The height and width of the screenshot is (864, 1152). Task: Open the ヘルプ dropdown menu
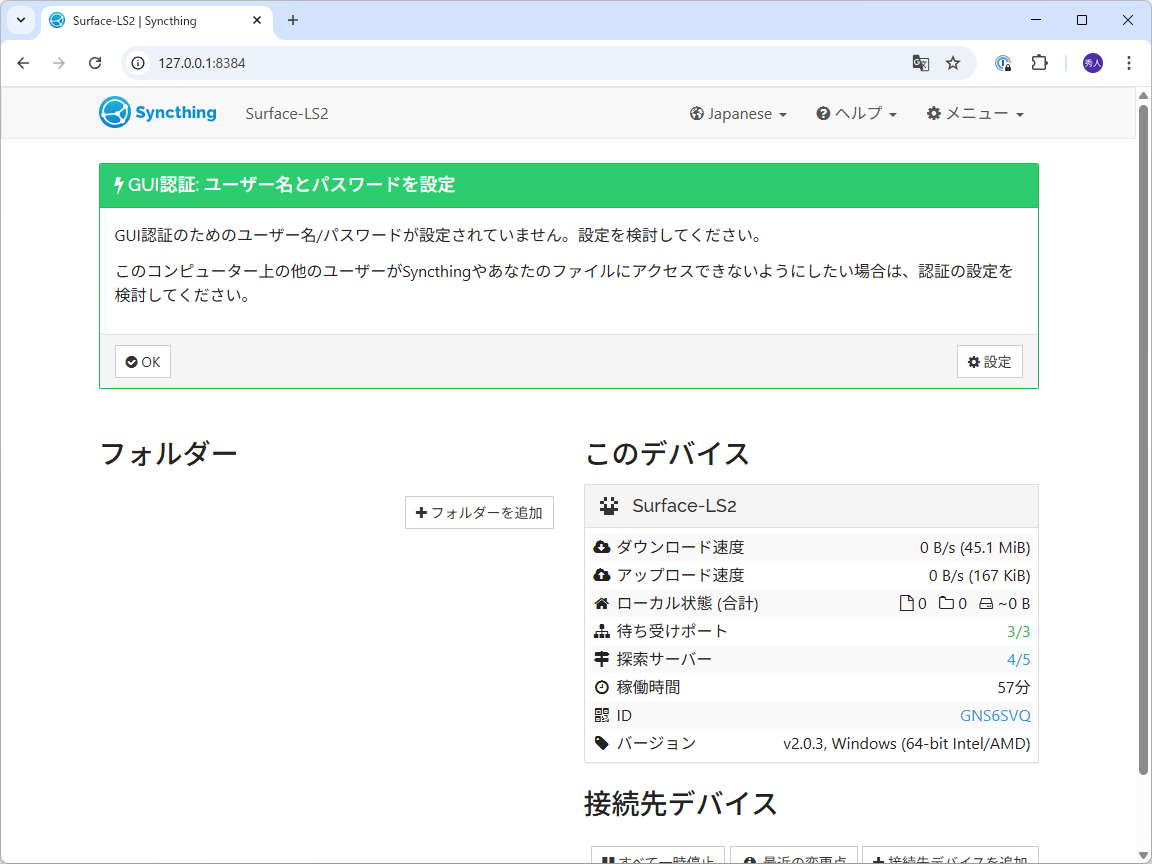pyautogui.click(x=856, y=113)
